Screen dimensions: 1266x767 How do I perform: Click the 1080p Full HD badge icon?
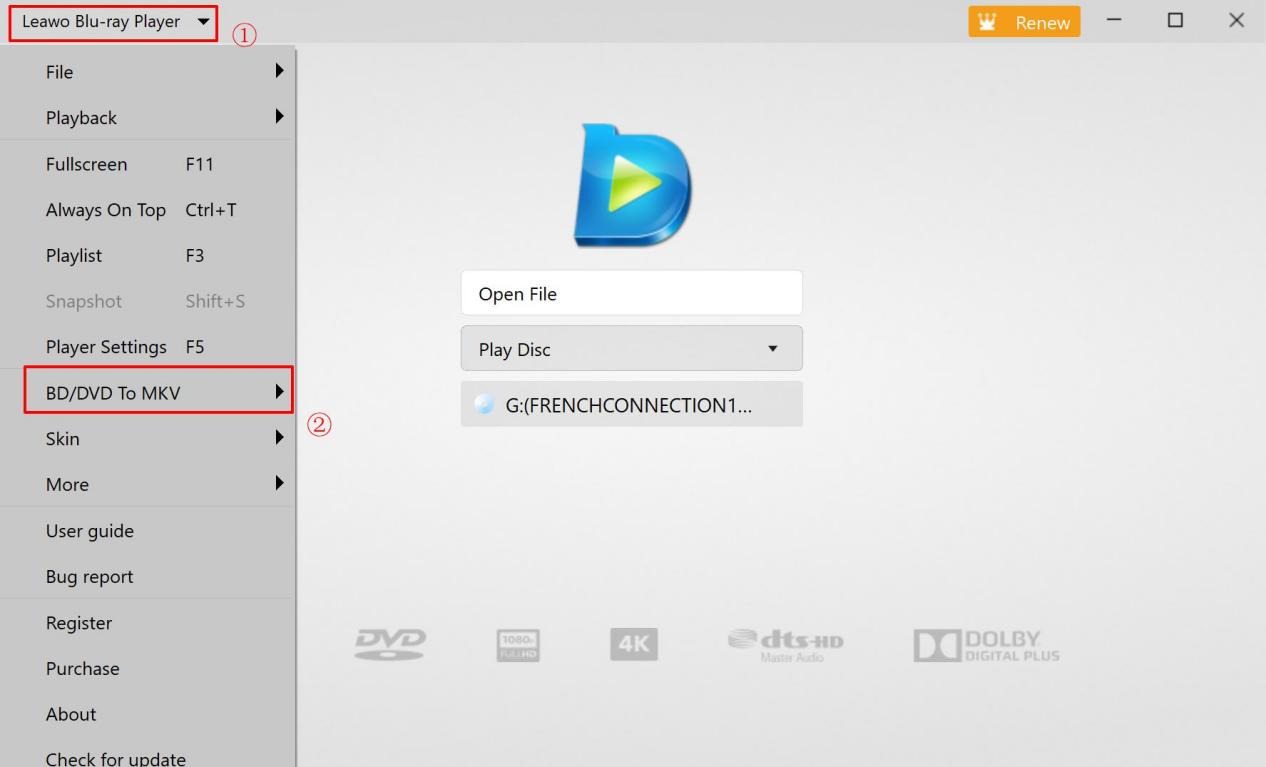pyautogui.click(x=518, y=645)
